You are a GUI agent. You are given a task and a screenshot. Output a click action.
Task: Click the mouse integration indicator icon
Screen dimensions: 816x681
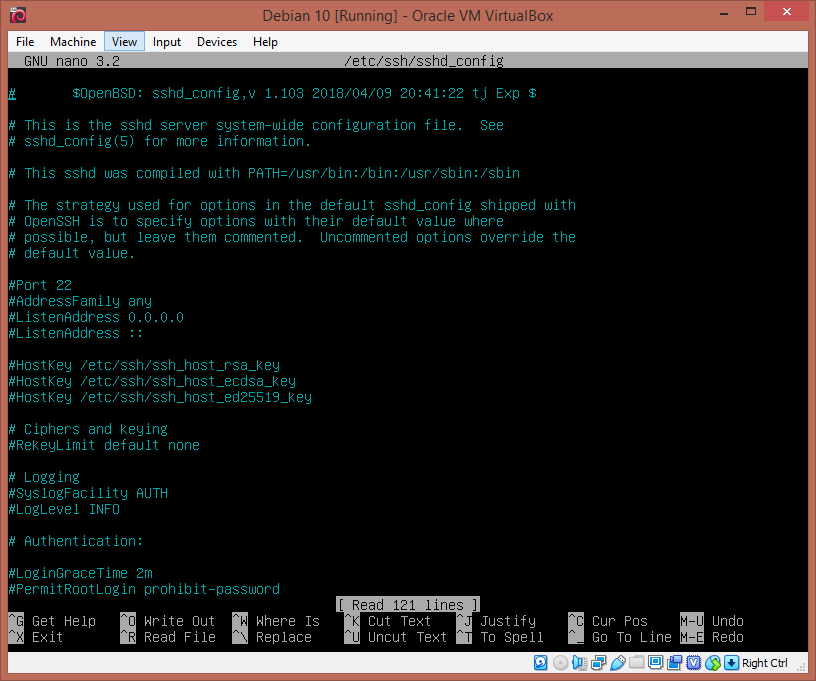[712, 663]
